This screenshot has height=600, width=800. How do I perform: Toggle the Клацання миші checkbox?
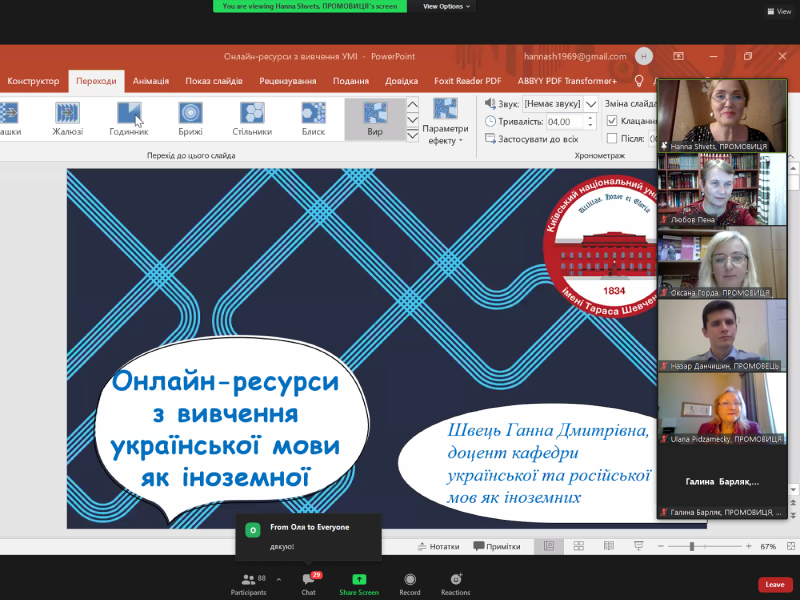[x=613, y=121]
